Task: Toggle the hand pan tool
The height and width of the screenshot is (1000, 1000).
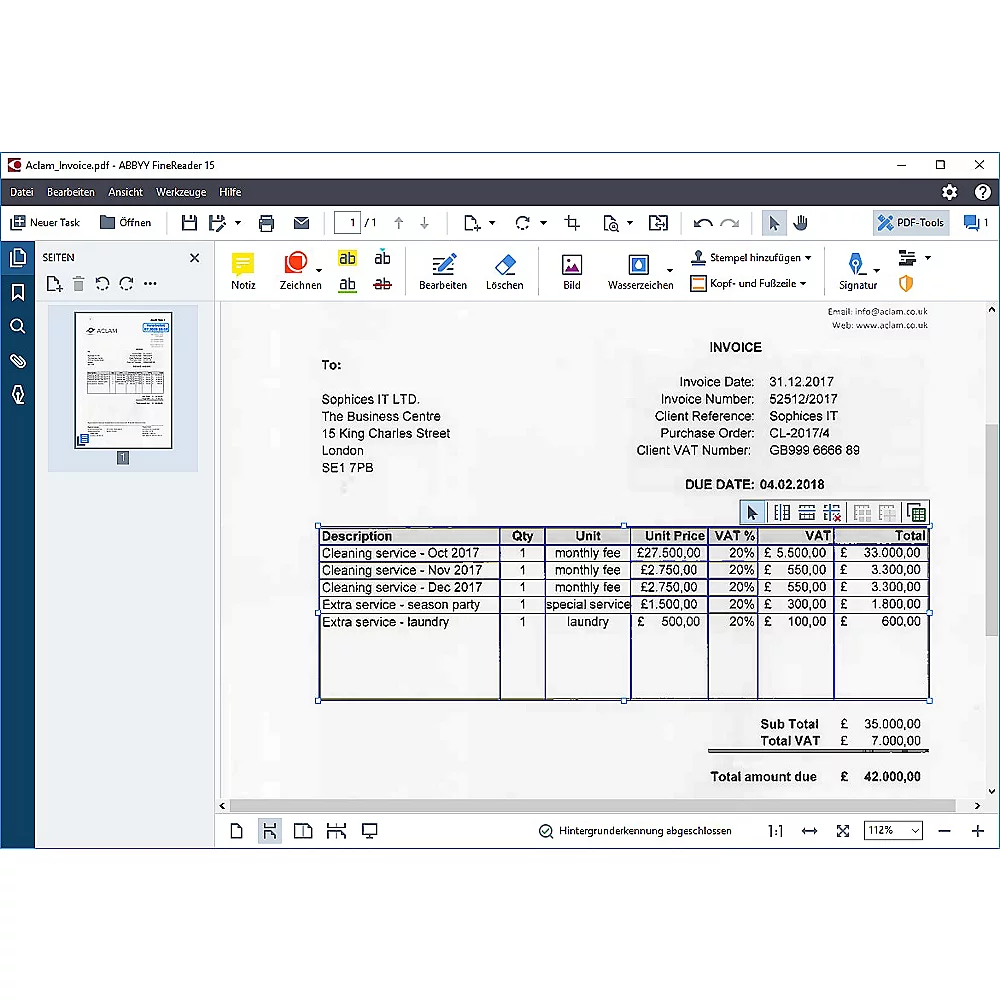Action: (x=800, y=223)
